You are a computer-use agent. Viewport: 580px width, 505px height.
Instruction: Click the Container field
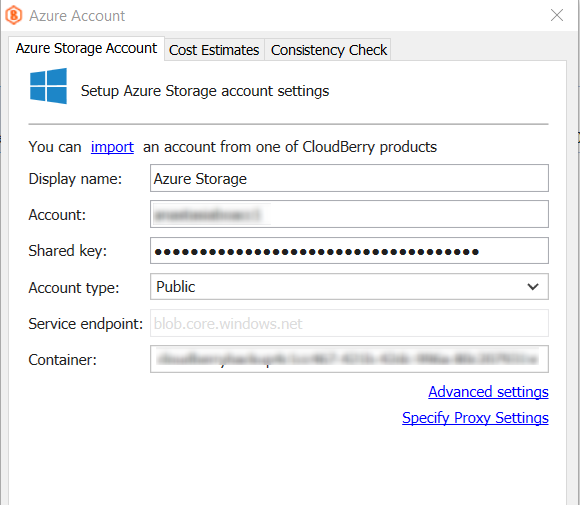pos(349,359)
